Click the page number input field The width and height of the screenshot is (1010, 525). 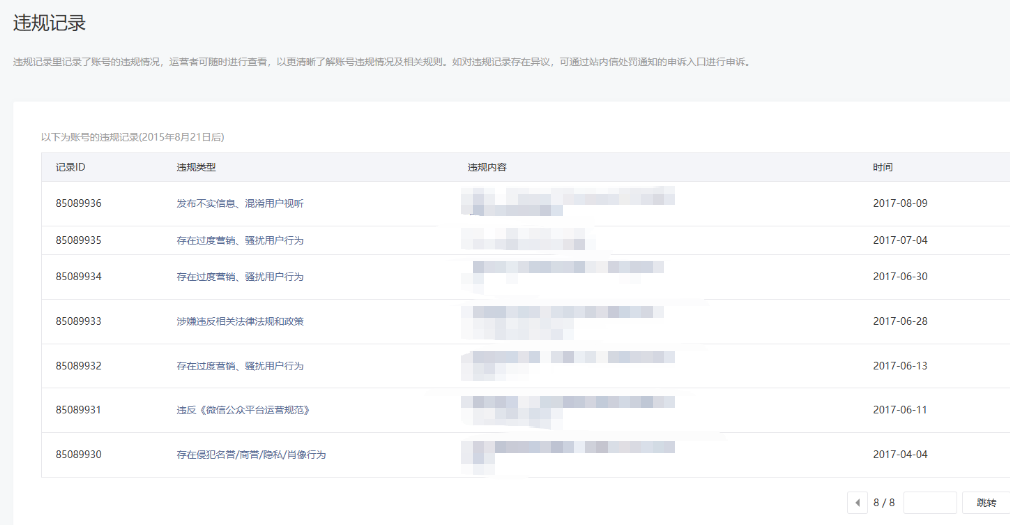point(929,502)
